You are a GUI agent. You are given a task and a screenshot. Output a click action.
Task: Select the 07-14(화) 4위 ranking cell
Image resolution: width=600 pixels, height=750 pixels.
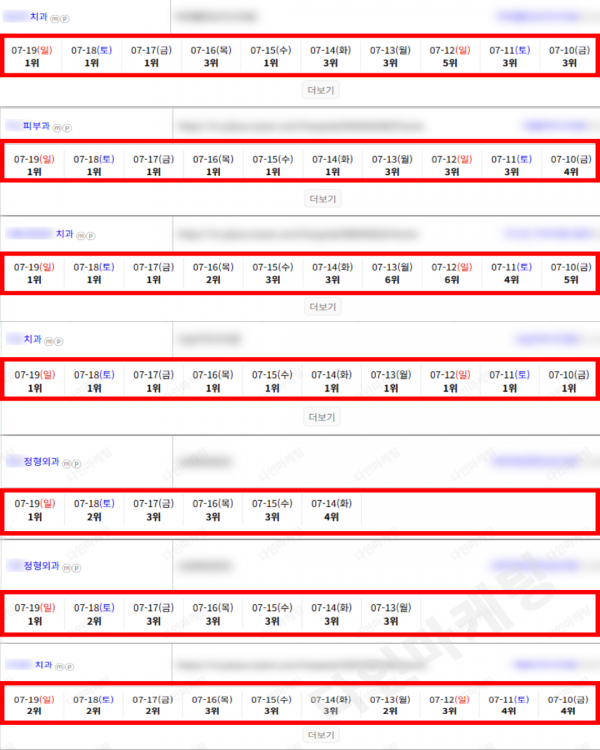(332, 510)
